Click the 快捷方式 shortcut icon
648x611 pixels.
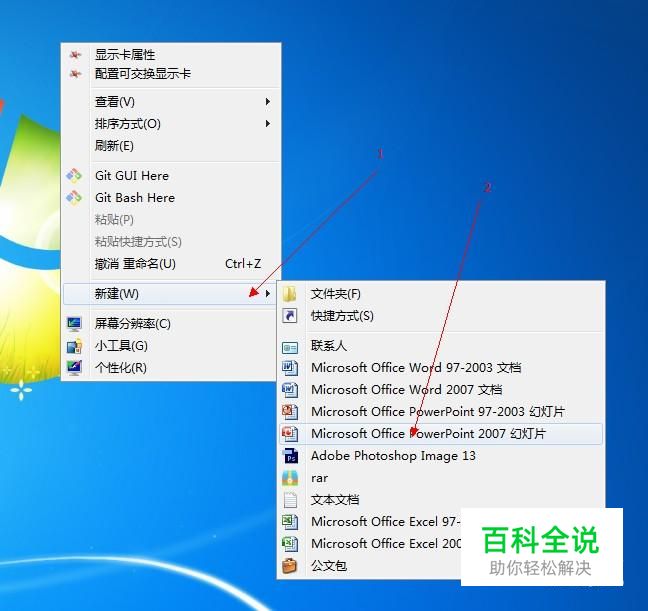click(290, 316)
